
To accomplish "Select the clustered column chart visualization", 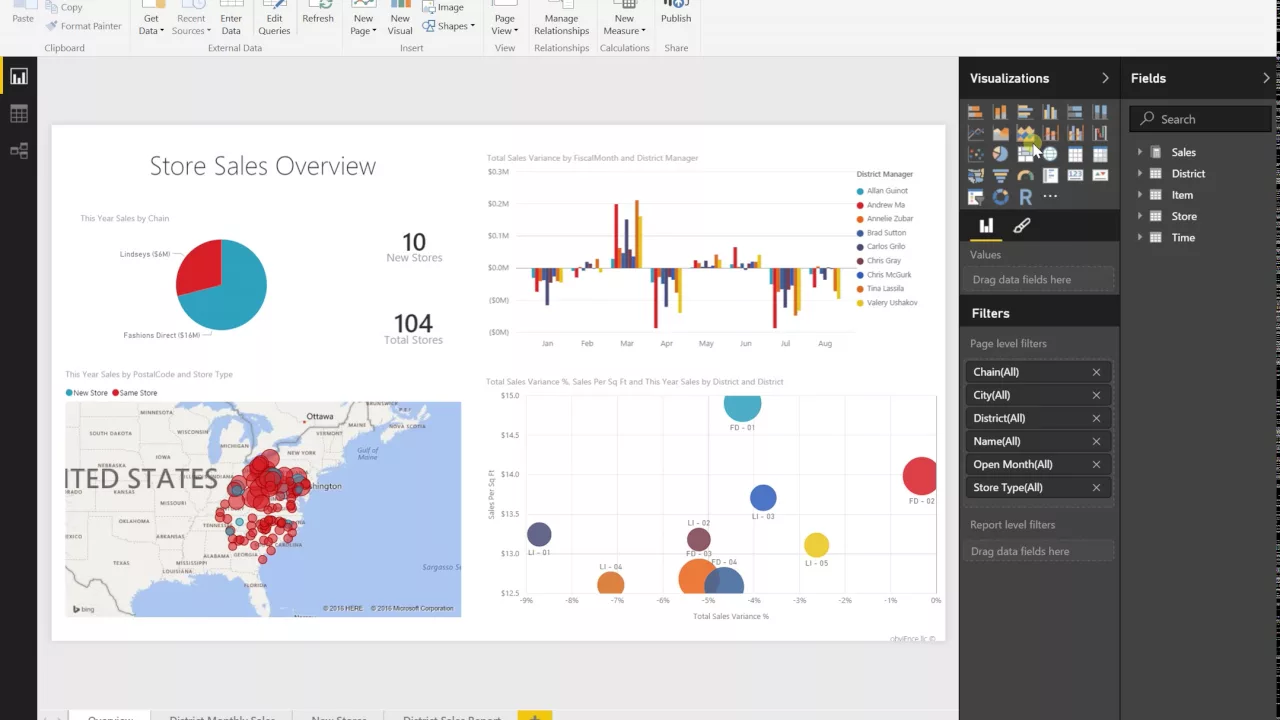I will point(1050,112).
